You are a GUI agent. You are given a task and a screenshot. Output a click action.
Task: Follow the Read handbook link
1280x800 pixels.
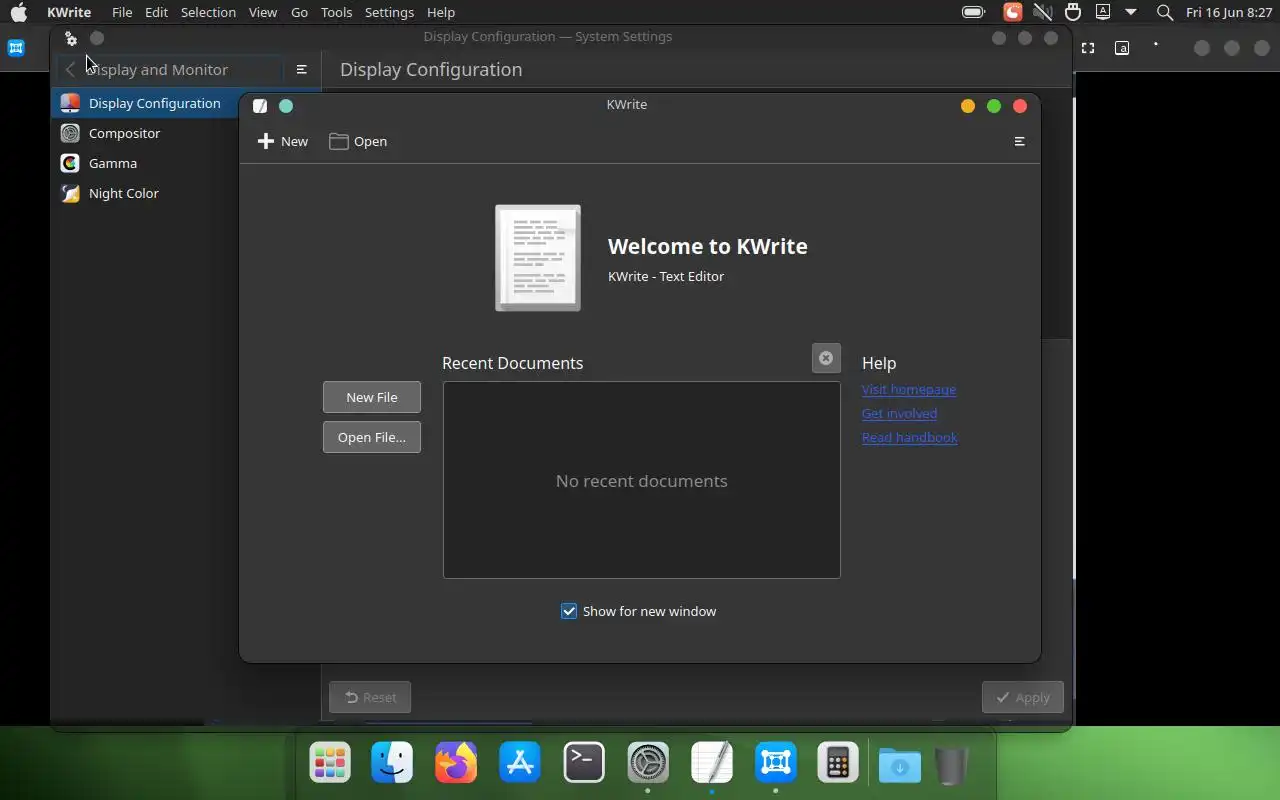point(910,437)
